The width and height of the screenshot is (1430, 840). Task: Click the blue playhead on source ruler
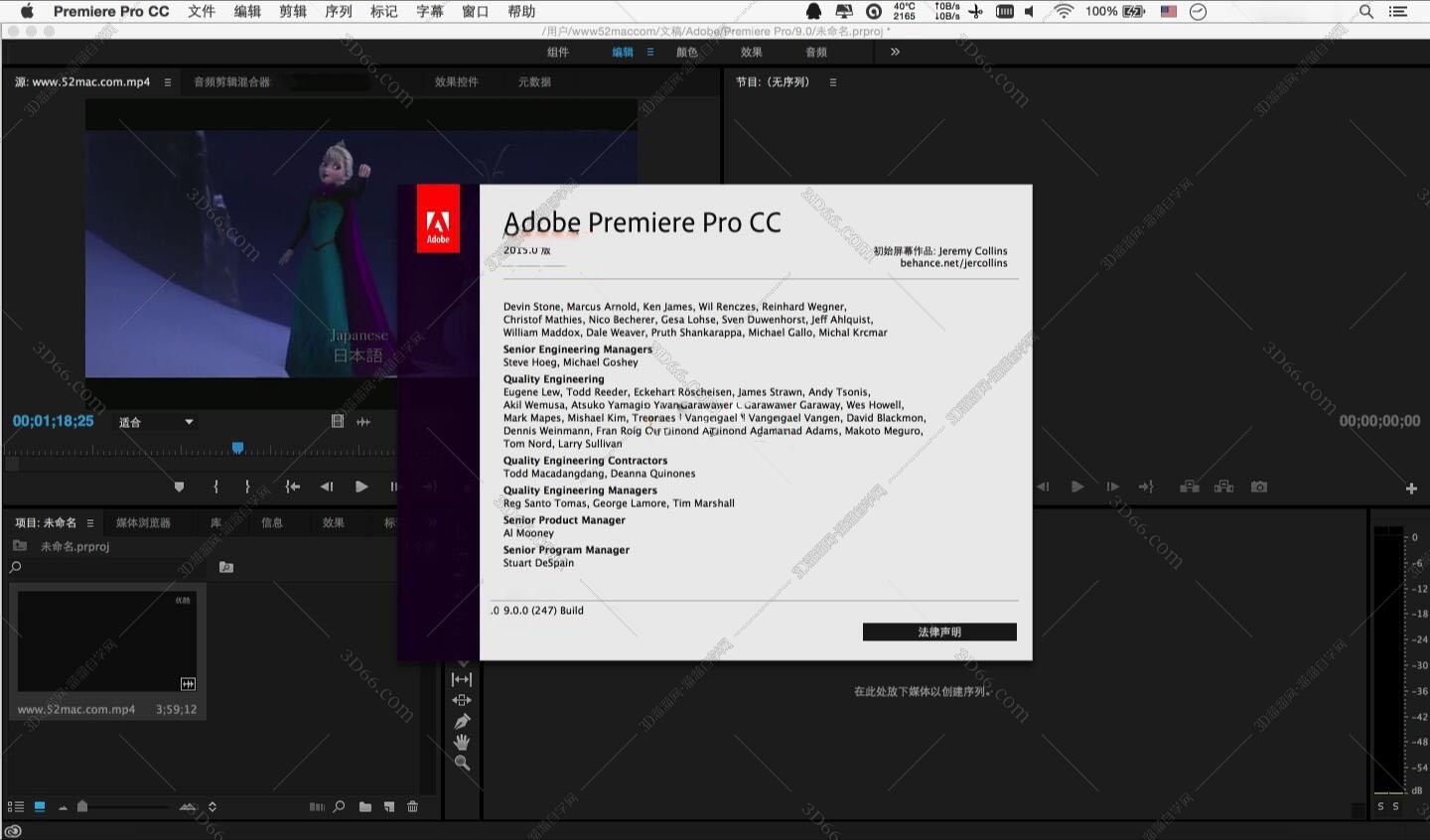(237, 448)
